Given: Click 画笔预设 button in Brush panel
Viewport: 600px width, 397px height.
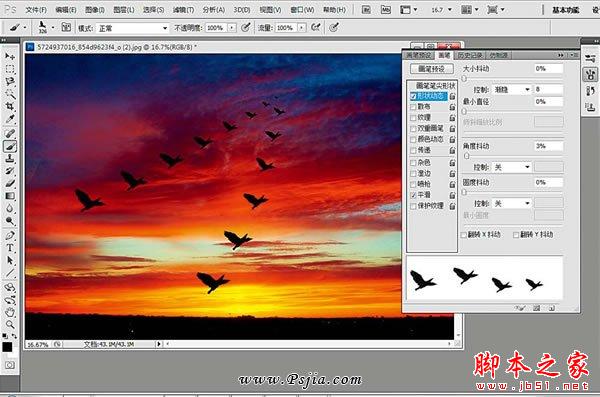Looking at the screenshot, I should click(x=432, y=69).
